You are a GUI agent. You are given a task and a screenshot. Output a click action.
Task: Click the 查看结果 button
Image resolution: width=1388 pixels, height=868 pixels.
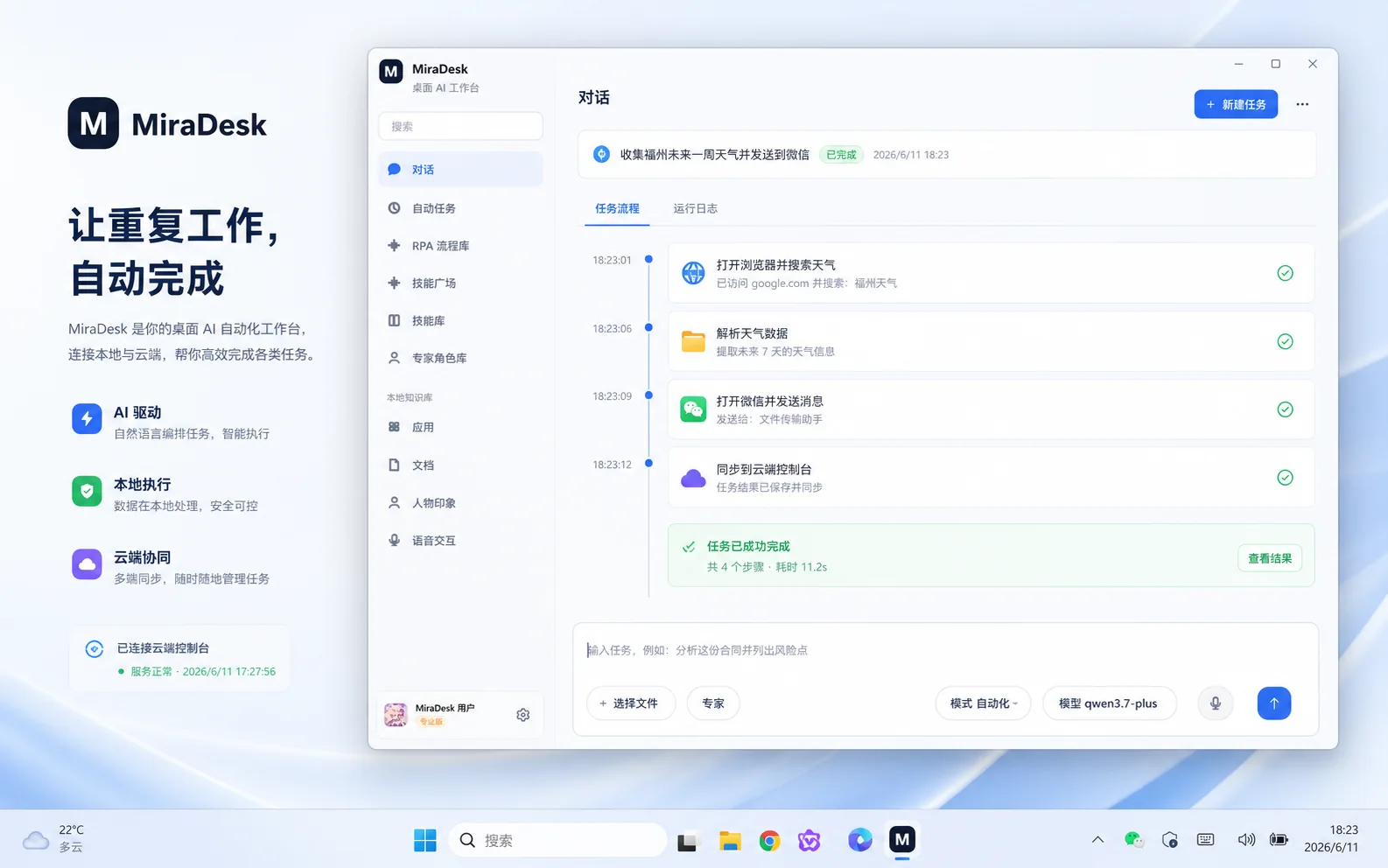point(1270,558)
